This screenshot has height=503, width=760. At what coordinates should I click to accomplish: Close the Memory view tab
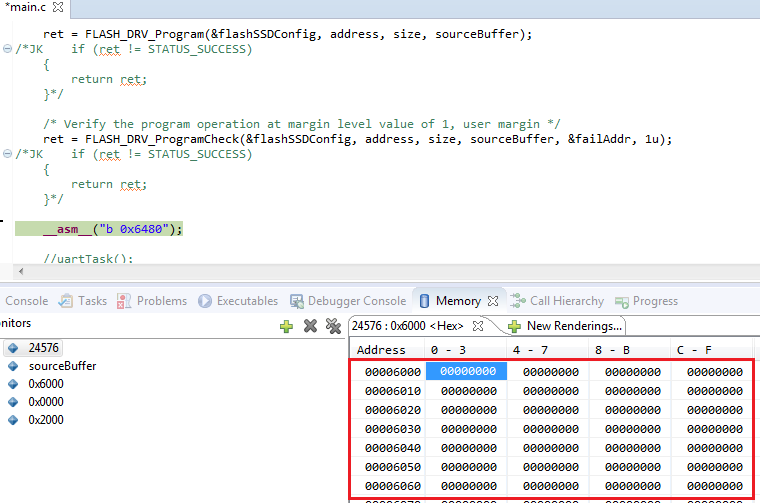[x=493, y=301]
